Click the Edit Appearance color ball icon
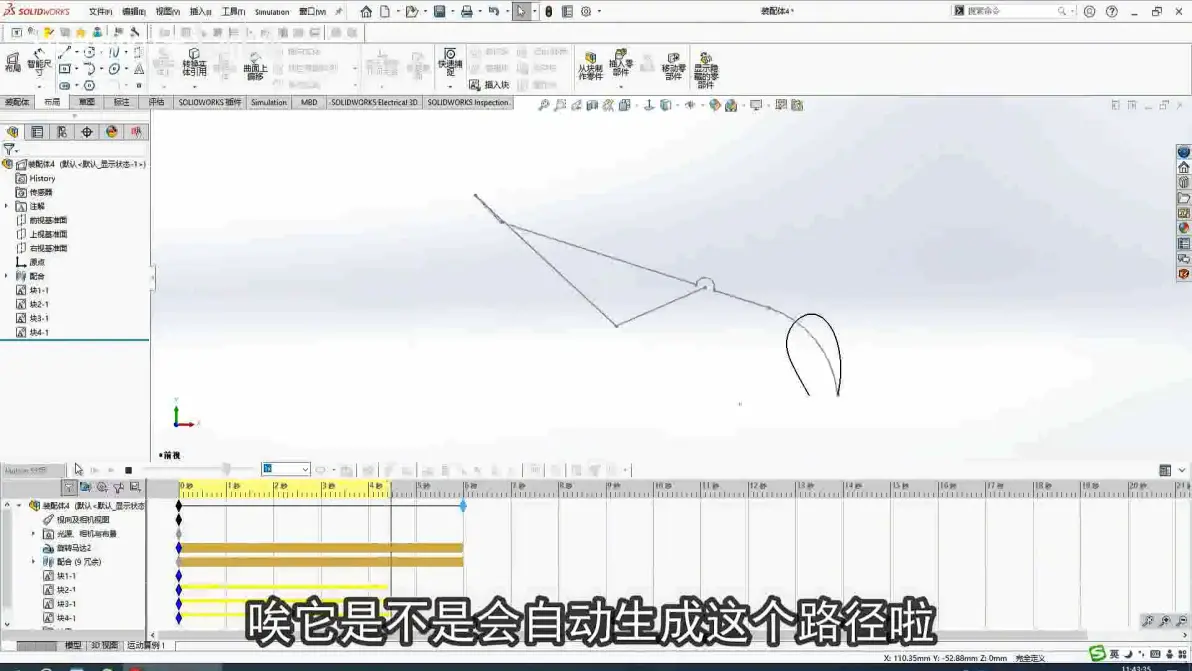Viewport: 1192px width, 671px height. (715, 105)
